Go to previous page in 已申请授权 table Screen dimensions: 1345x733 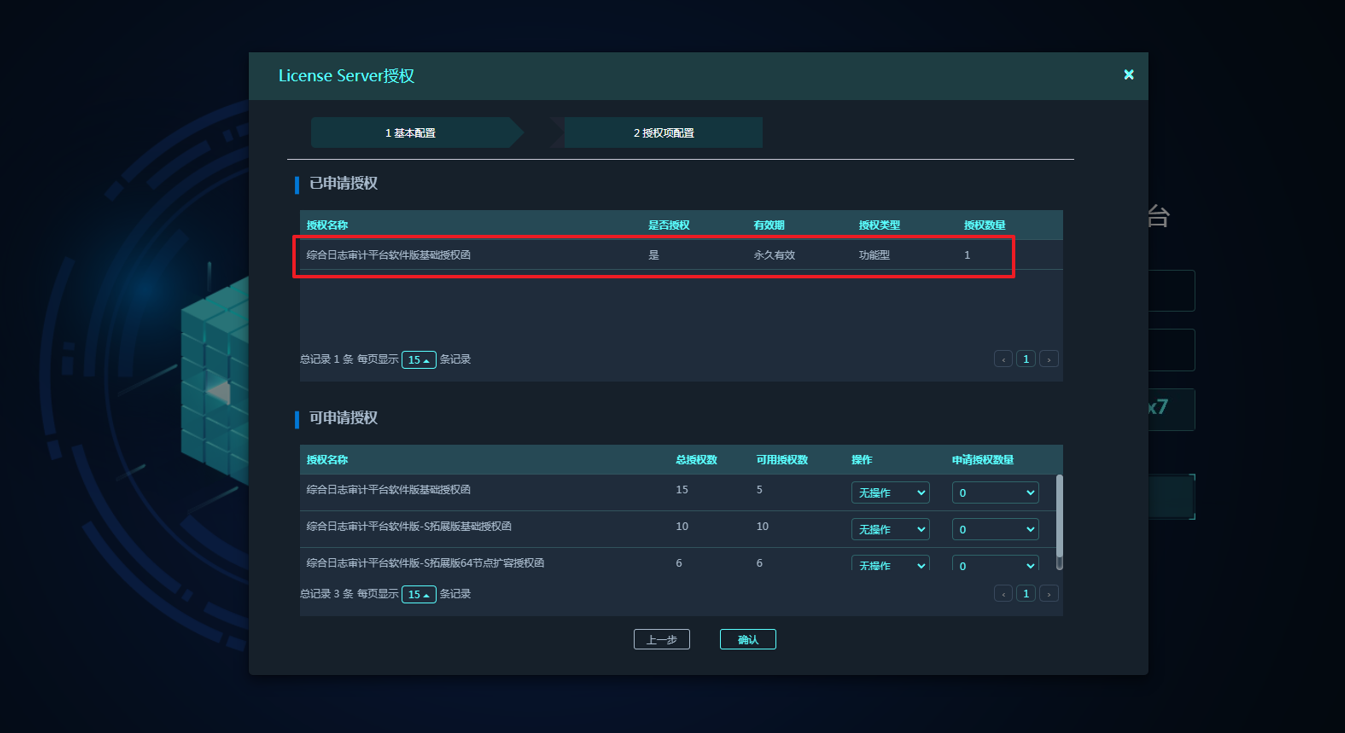(1003, 359)
